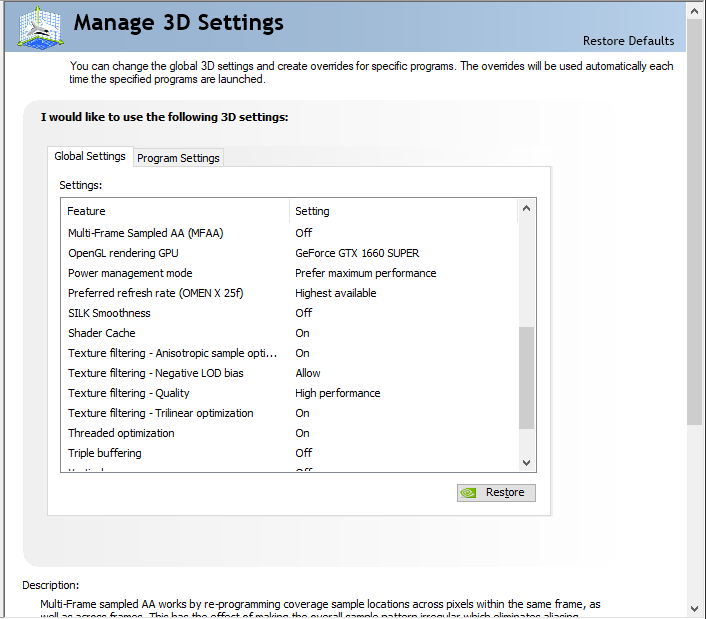
Task: Click the settings list scrollbar thumb
Action: click(x=526, y=378)
